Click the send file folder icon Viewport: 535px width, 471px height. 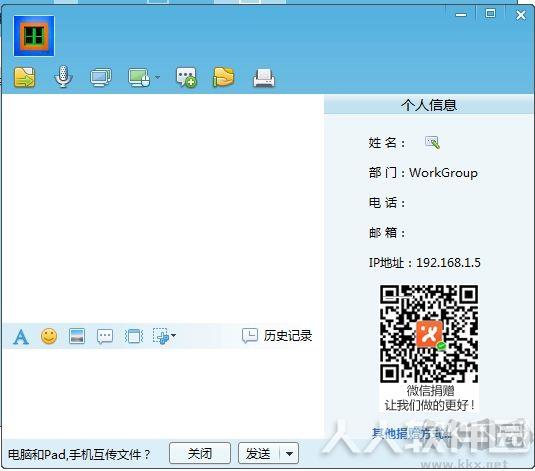click(25, 77)
